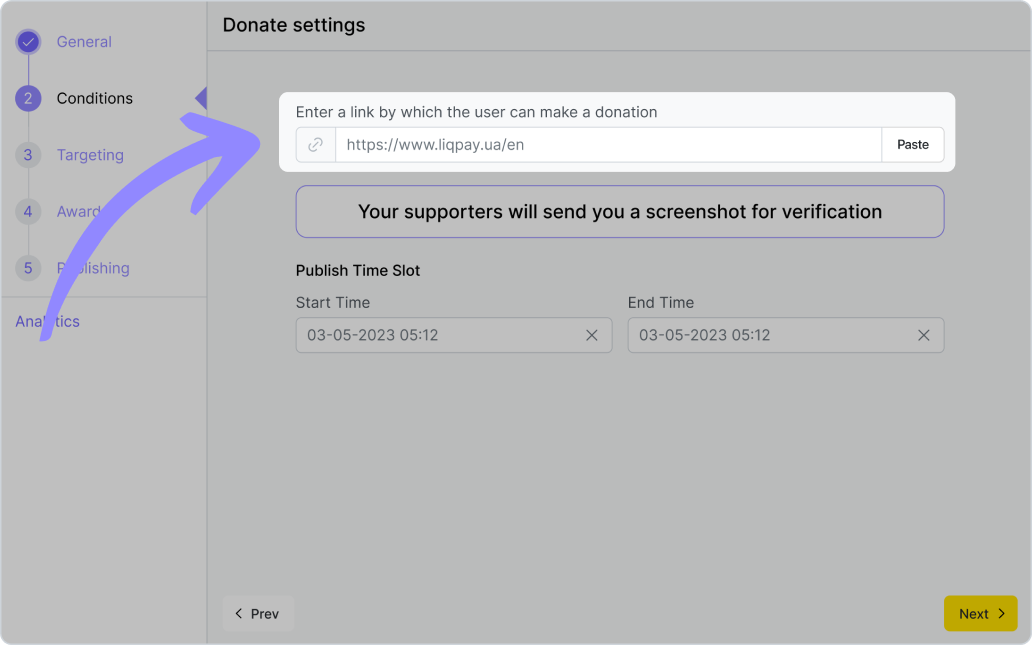Click the completed General step checkmark icon
Viewport: 1032px width, 646px height.
pyautogui.click(x=28, y=42)
